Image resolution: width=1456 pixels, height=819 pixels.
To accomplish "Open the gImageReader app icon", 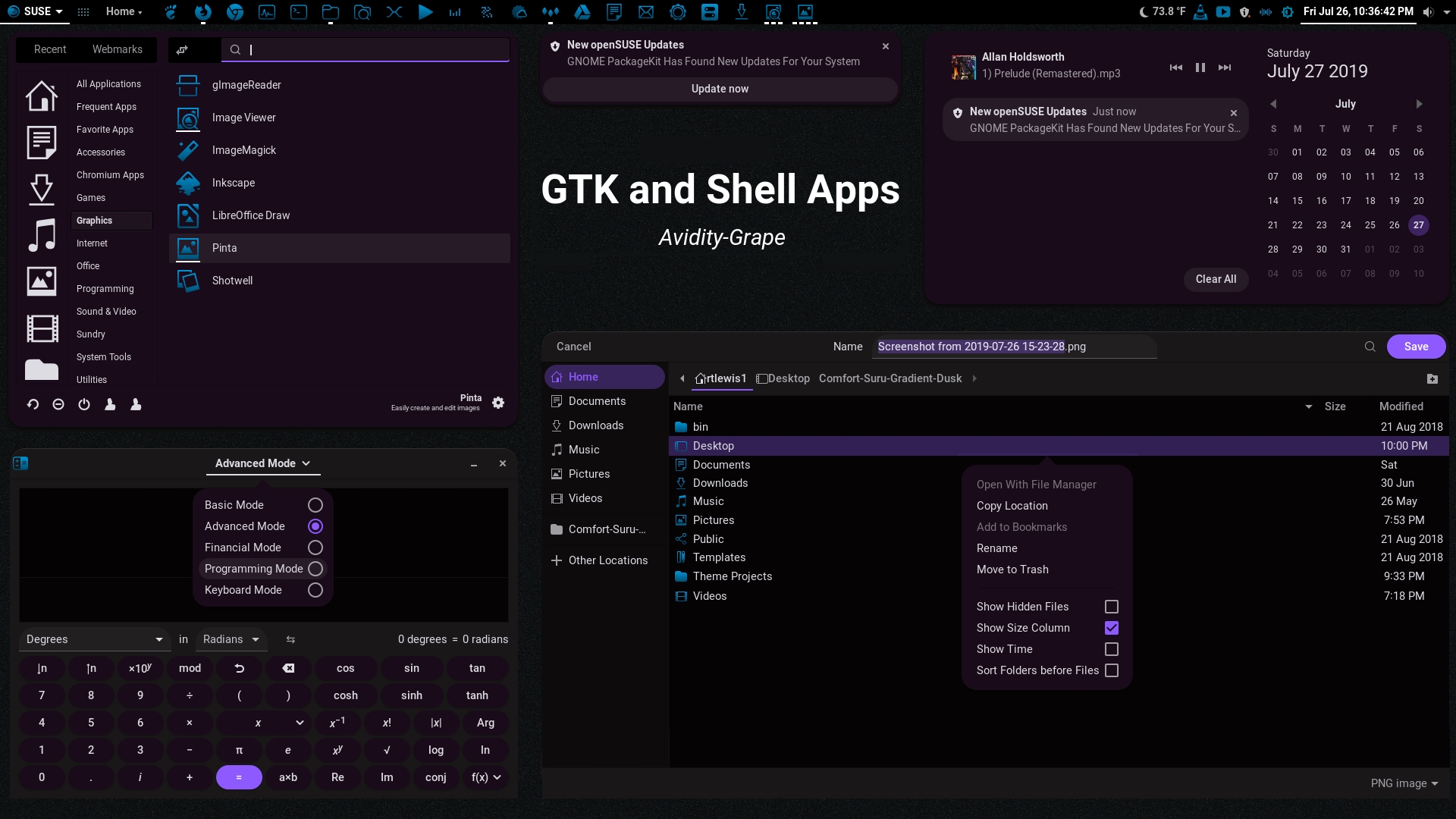I will pyautogui.click(x=188, y=85).
